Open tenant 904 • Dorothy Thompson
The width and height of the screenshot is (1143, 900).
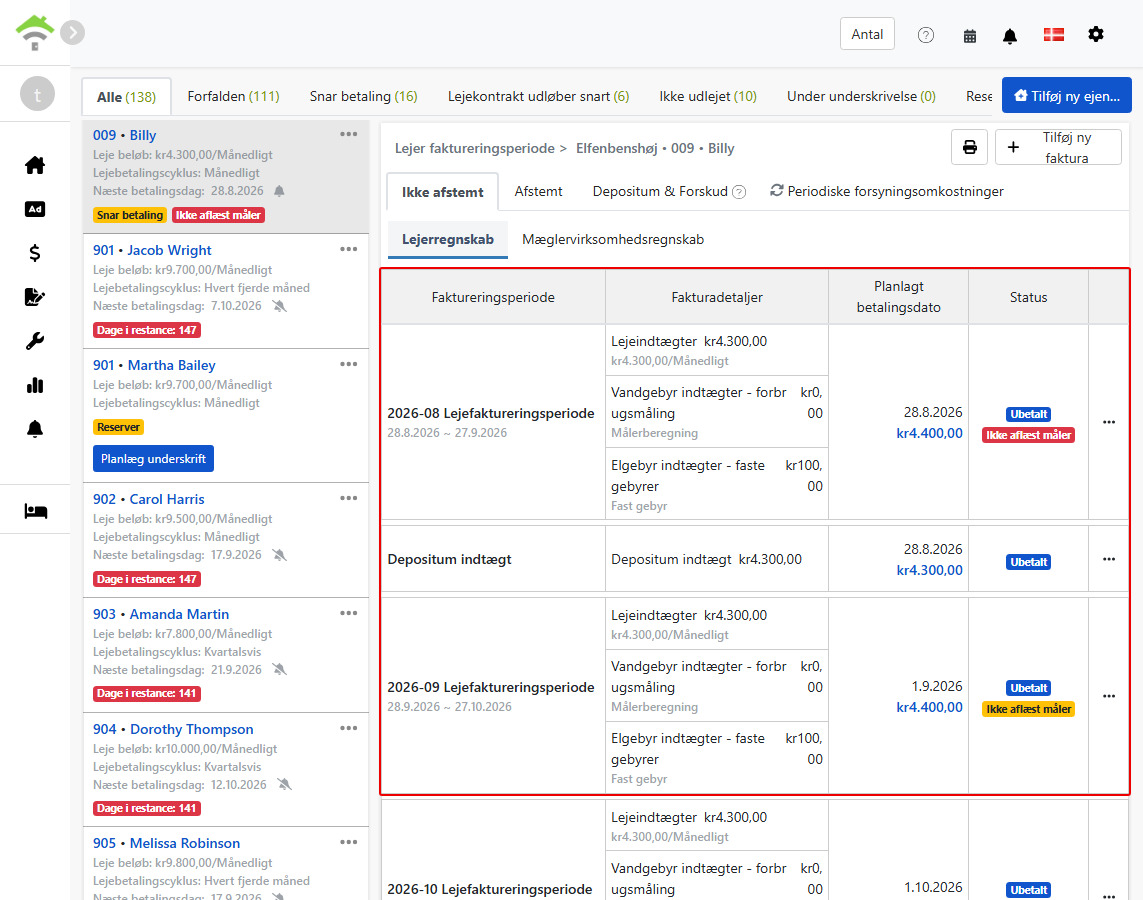pyautogui.click(x=173, y=729)
